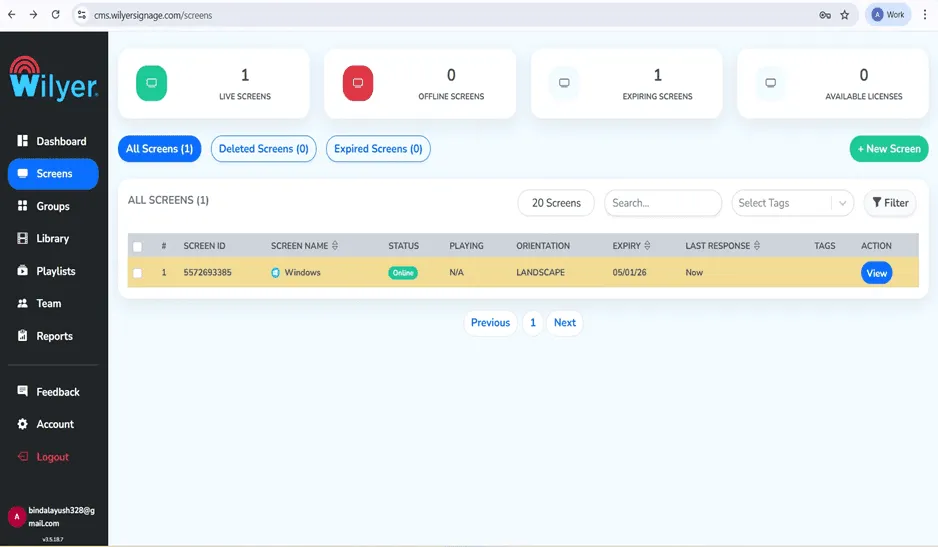Click the ALL SCREENS (1) heading
Viewport: 938px width, 547px height.
coord(168,200)
